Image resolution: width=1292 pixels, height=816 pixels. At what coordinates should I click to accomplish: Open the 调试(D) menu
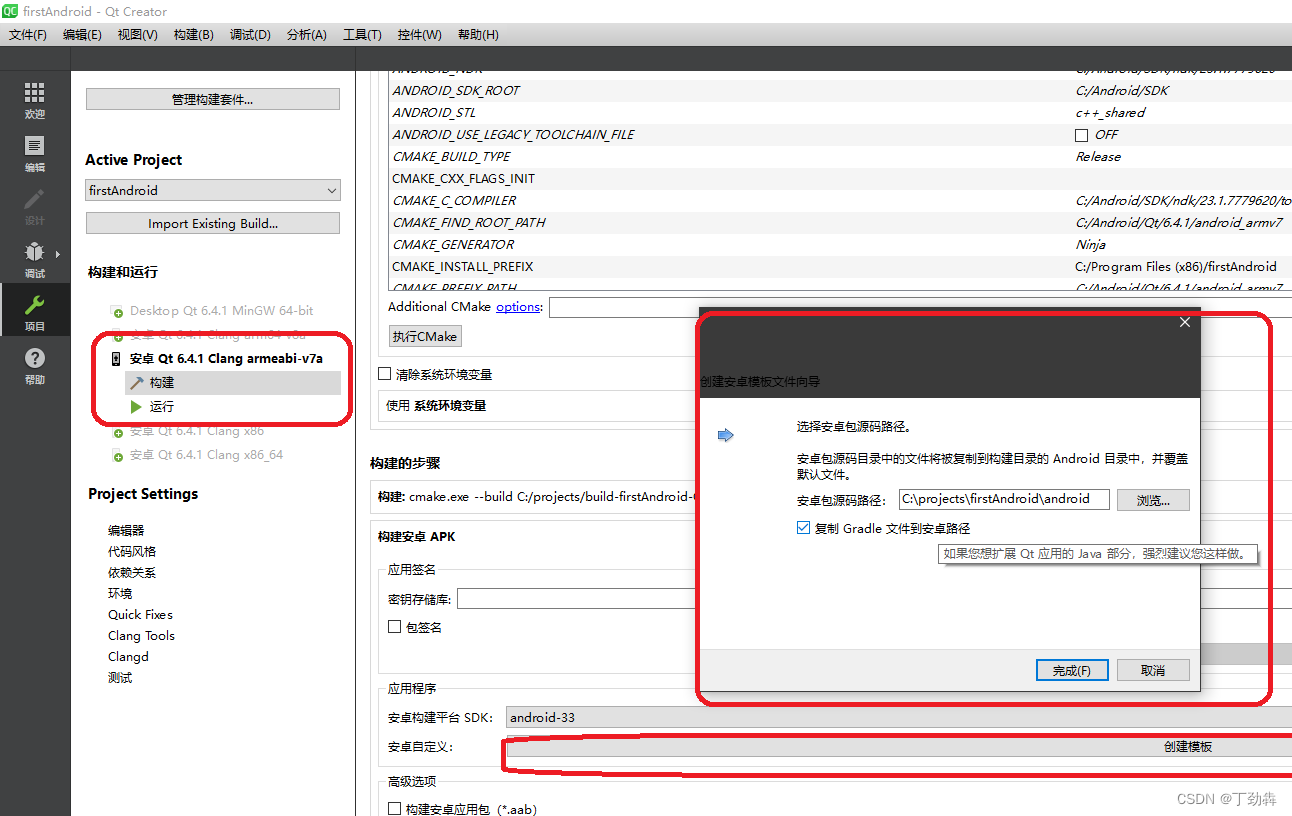pos(250,35)
